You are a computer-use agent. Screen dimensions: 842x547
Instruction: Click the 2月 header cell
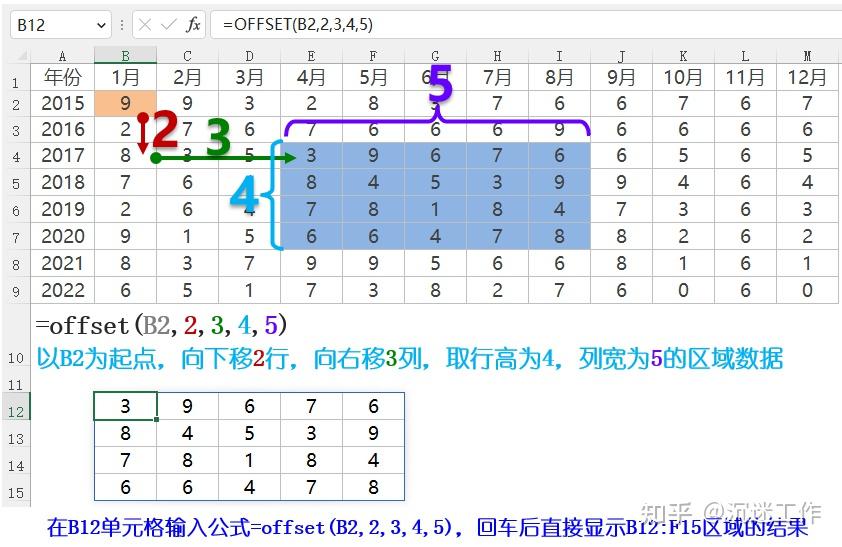(x=187, y=77)
